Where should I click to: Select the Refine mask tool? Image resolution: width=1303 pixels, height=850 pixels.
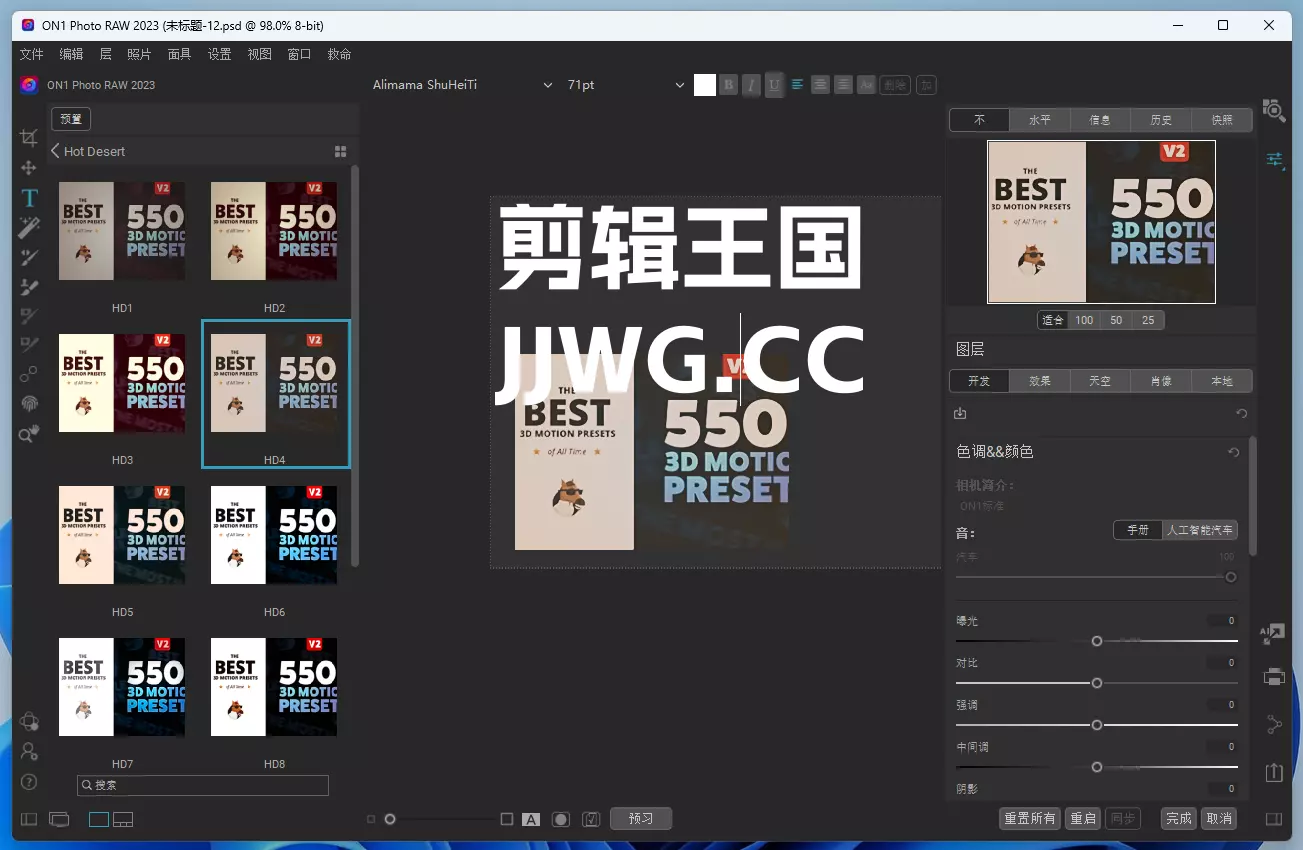pyautogui.click(x=29, y=316)
